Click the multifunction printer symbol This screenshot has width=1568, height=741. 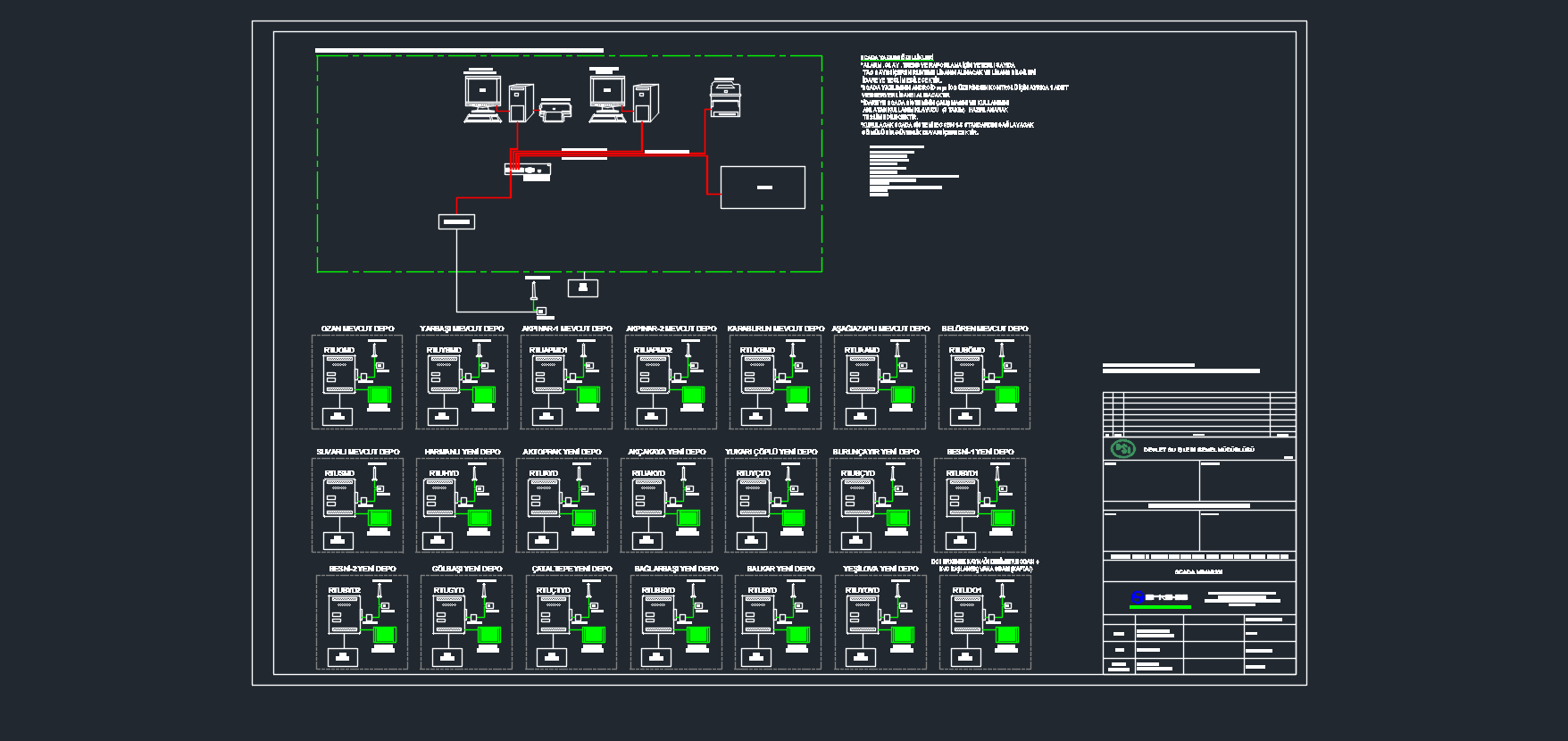(x=725, y=98)
